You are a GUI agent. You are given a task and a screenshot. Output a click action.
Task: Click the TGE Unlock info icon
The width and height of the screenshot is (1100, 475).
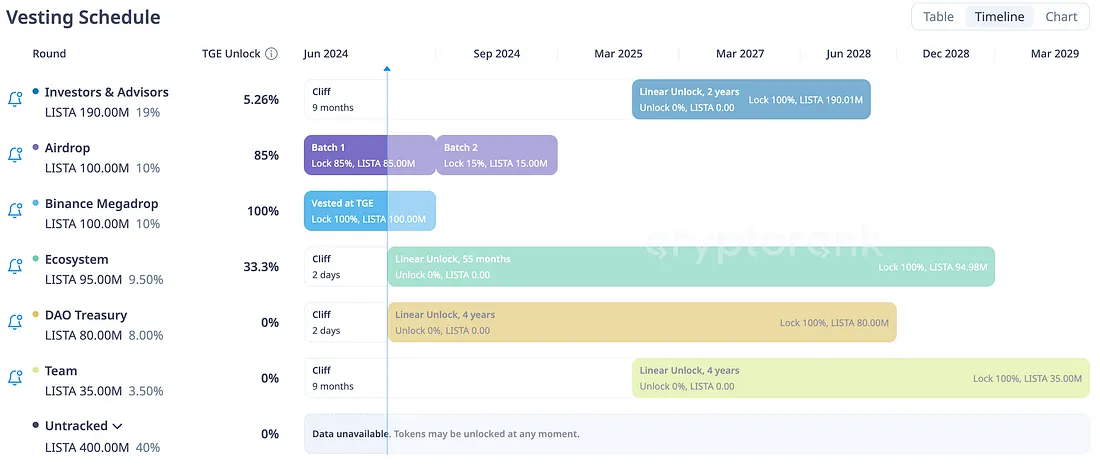[x=271, y=54]
